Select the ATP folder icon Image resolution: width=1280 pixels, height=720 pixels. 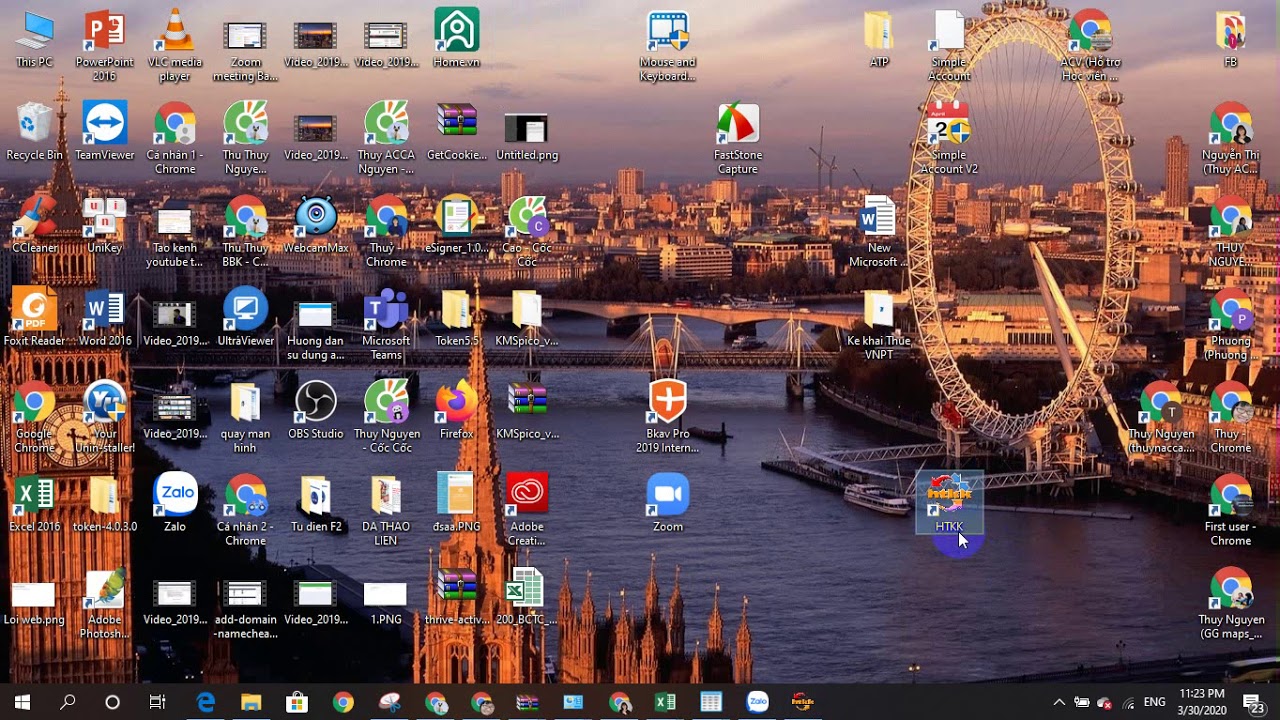click(879, 38)
